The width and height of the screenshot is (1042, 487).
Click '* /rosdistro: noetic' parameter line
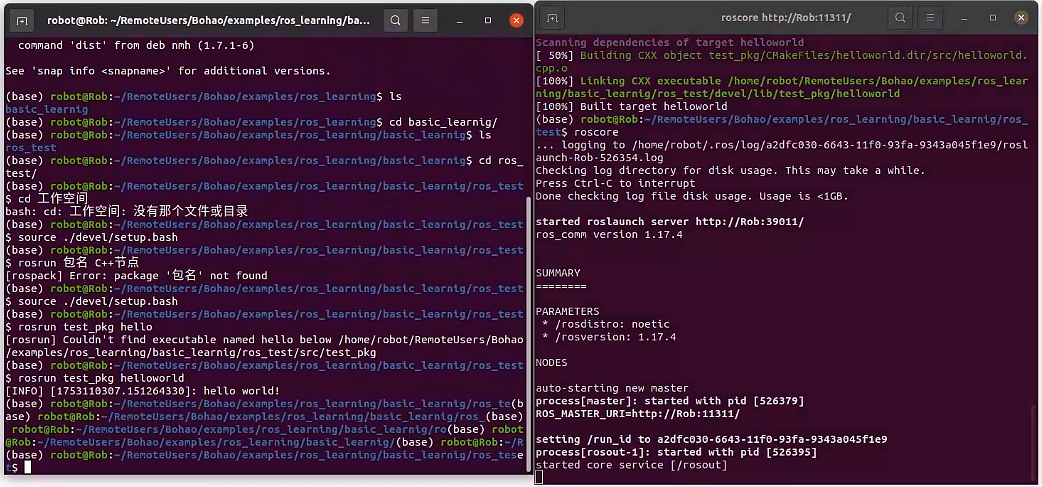point(606,324)
